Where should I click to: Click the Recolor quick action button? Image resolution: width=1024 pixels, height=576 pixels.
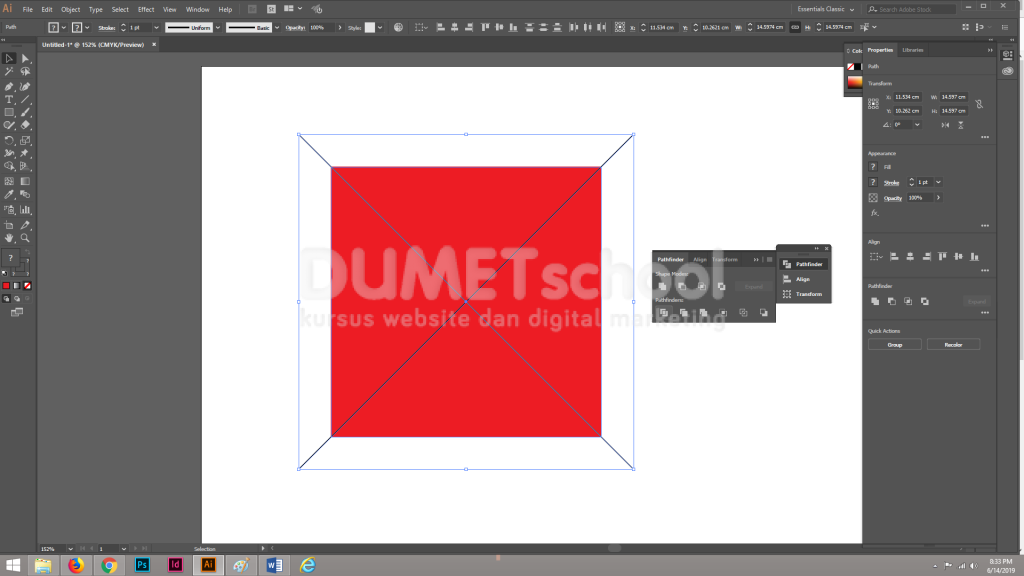[x=953, y=345]
